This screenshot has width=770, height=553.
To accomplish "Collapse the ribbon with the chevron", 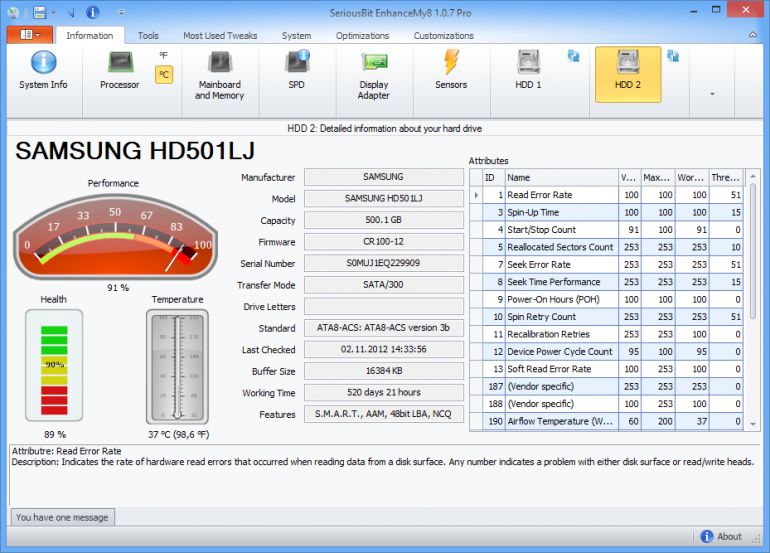I will coord(752,35).
